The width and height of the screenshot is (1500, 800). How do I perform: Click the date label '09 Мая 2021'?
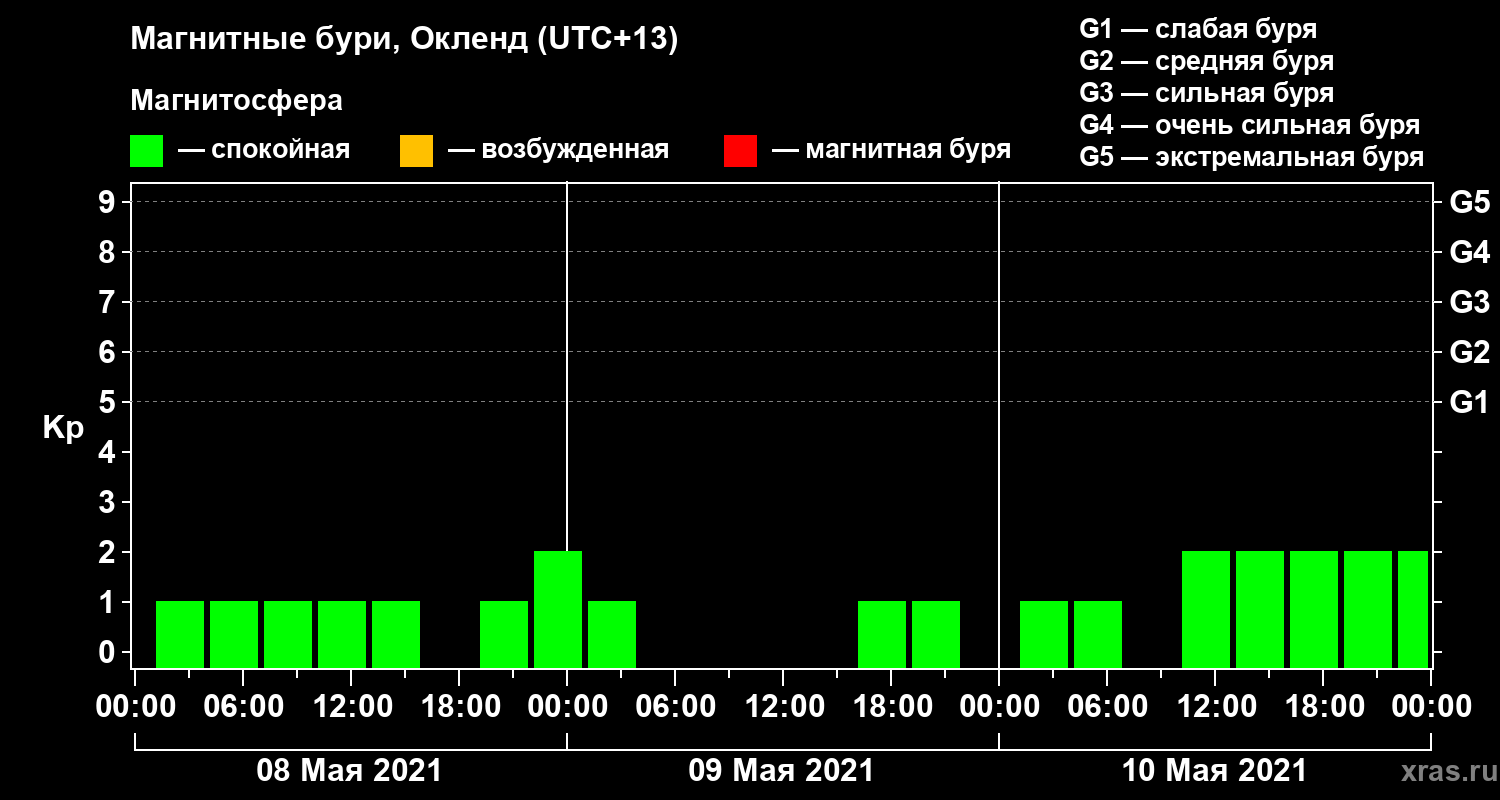point(781,771)
